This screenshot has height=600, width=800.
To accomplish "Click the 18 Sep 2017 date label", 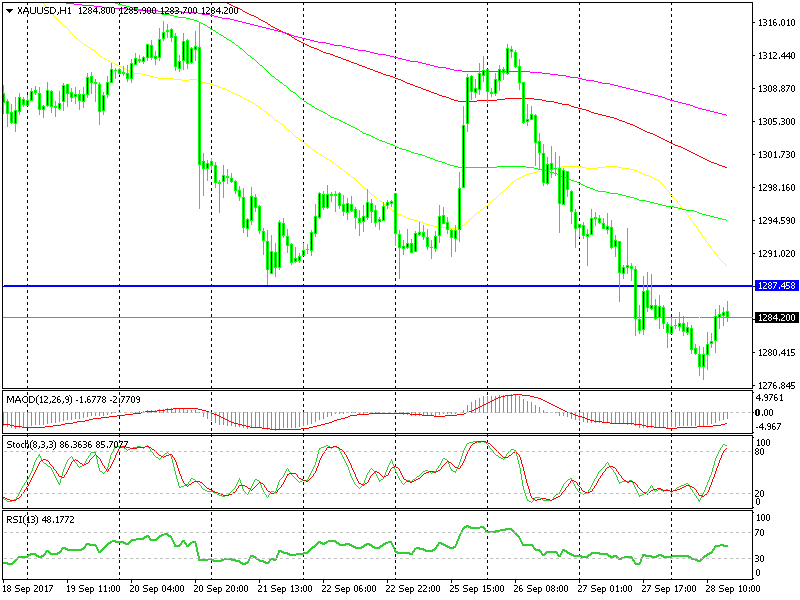I will [x=28, y=588].
